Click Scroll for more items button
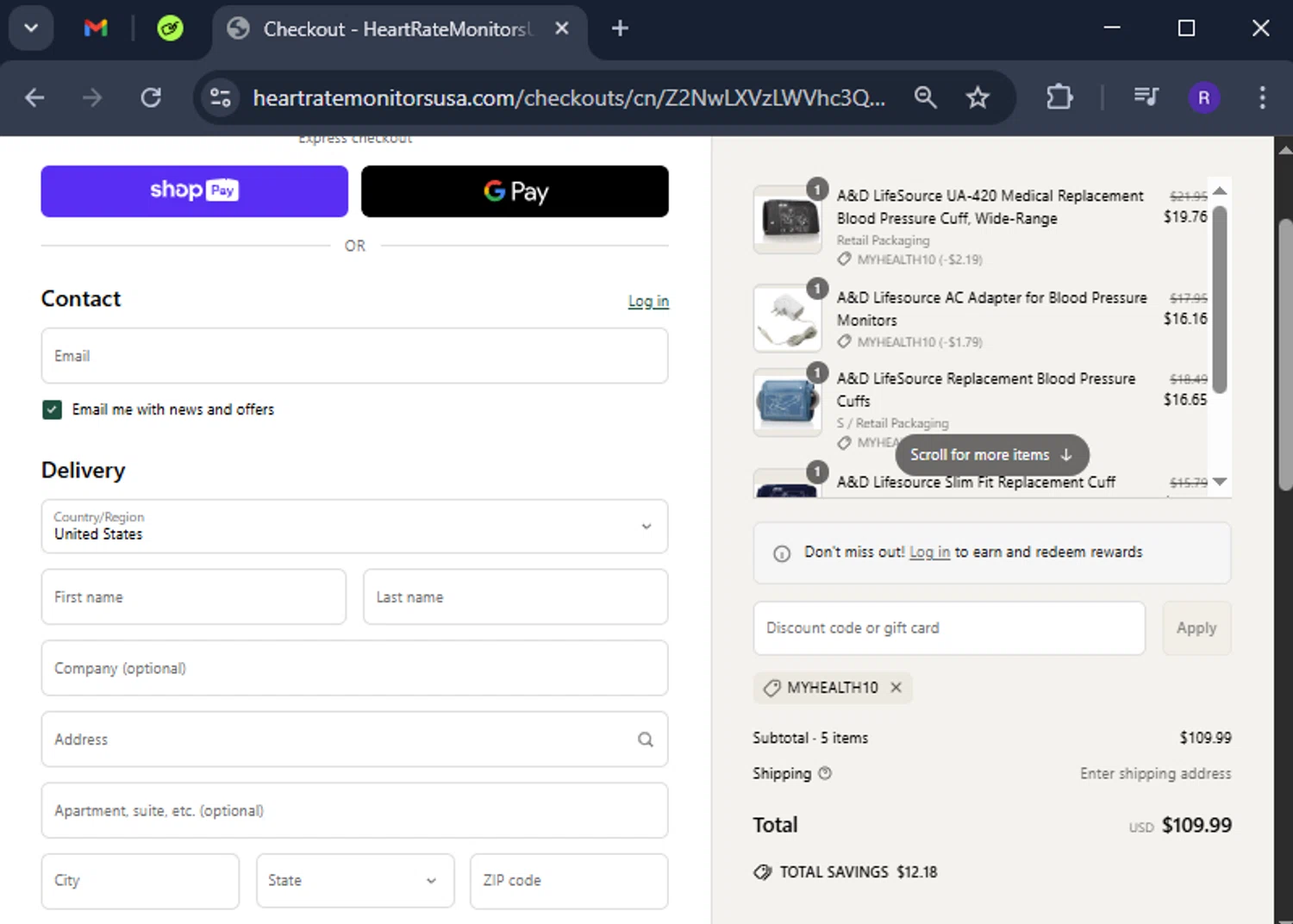This screenshot has width=1293, height=924. pos(992,455)
